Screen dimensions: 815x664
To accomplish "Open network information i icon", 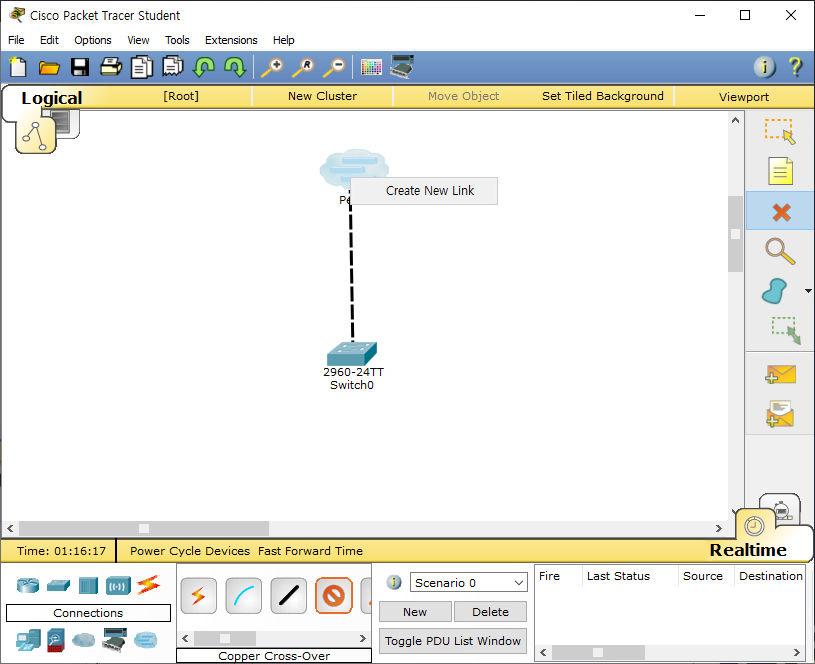I will point(765,67).
